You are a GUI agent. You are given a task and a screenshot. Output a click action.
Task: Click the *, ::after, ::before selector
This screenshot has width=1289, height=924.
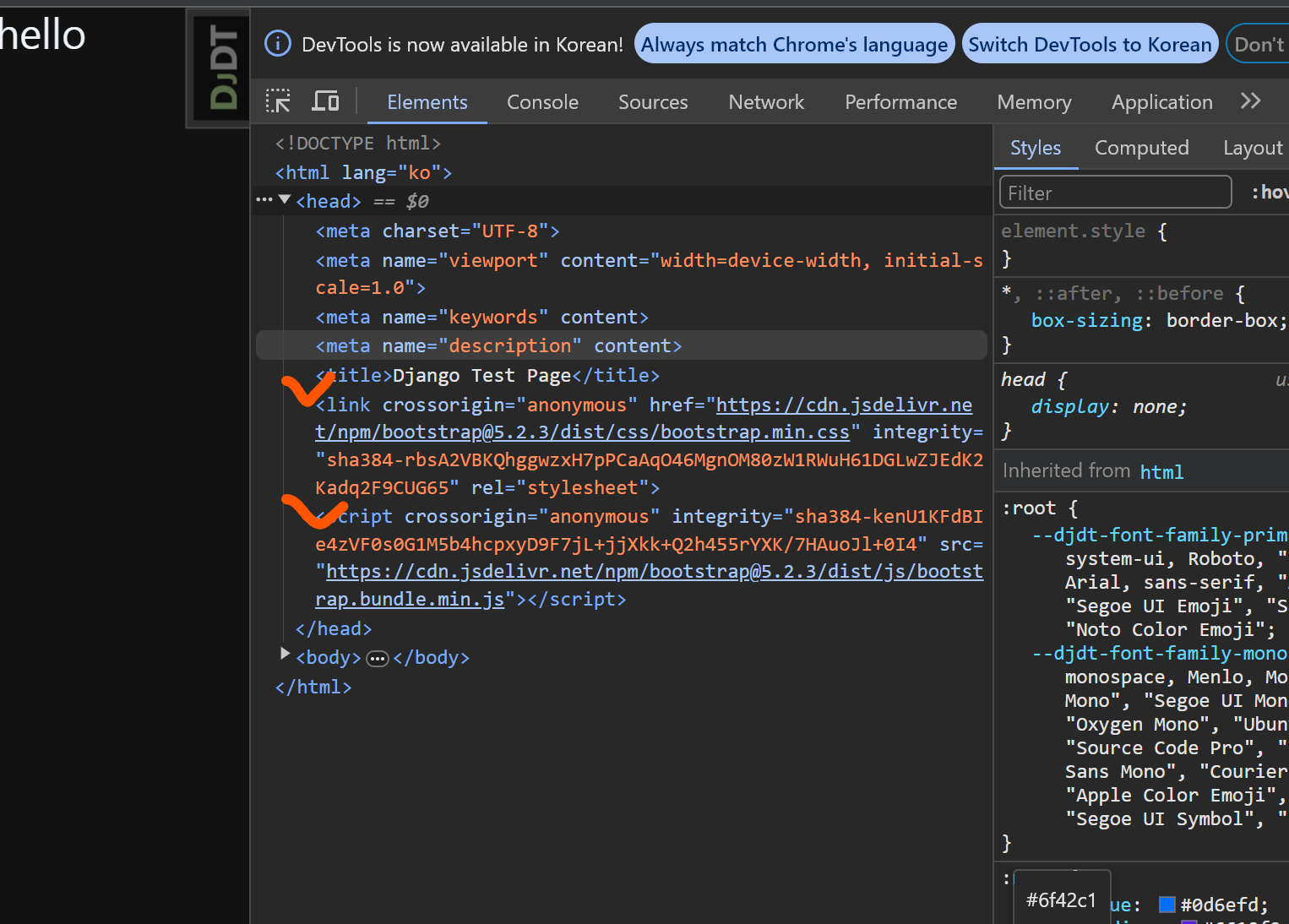(x=1112, y=293)
